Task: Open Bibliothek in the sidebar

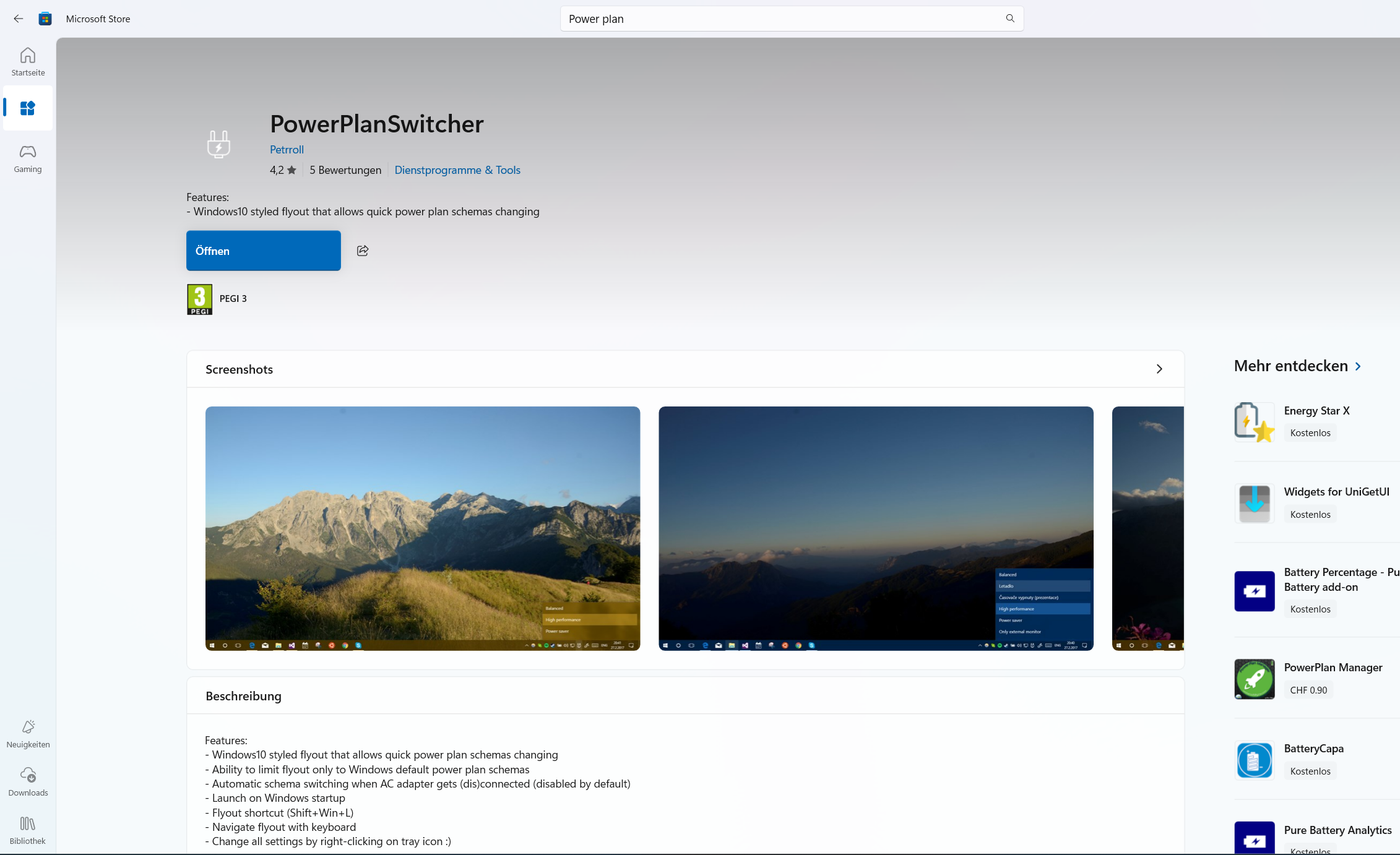Action: [28, 830]
